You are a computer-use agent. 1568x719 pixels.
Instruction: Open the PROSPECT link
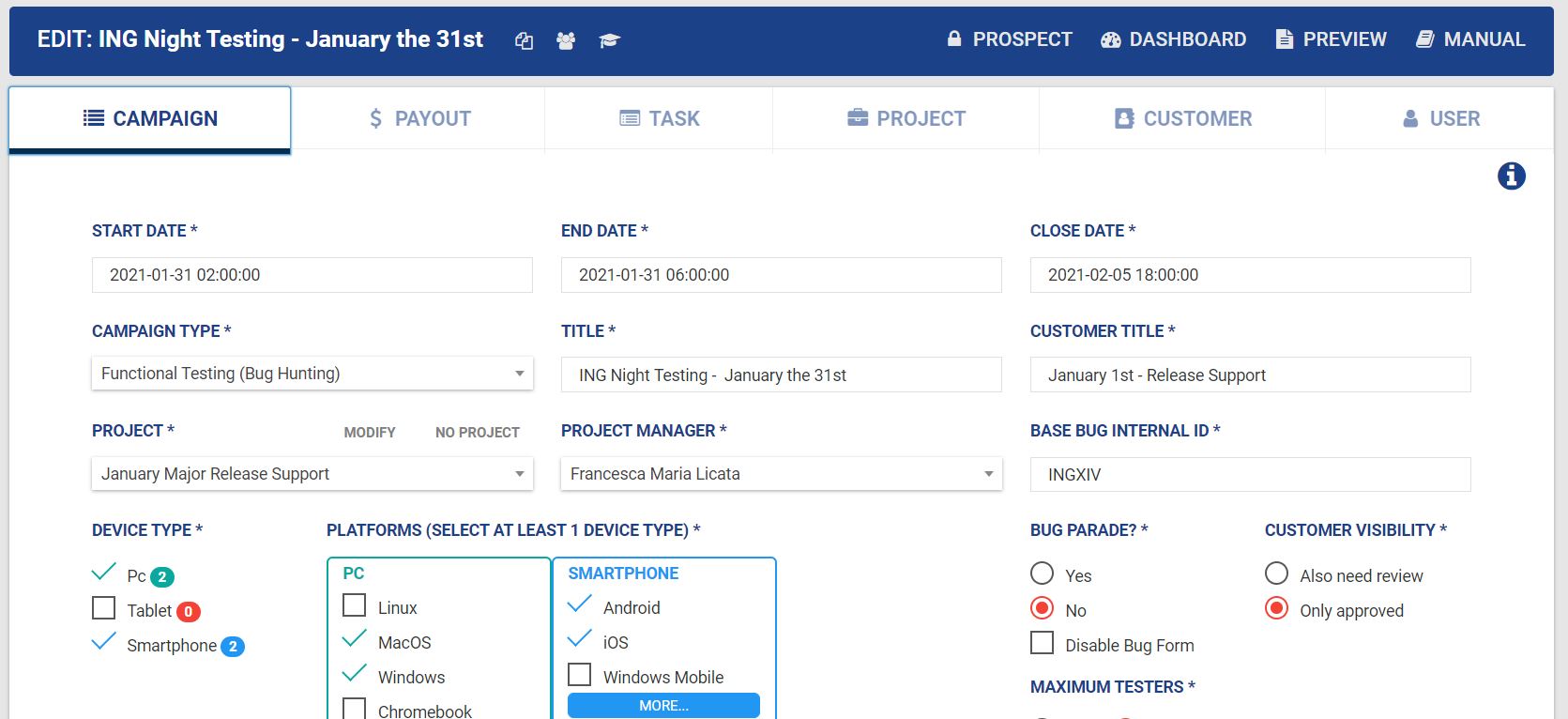tap(1010, 39)
